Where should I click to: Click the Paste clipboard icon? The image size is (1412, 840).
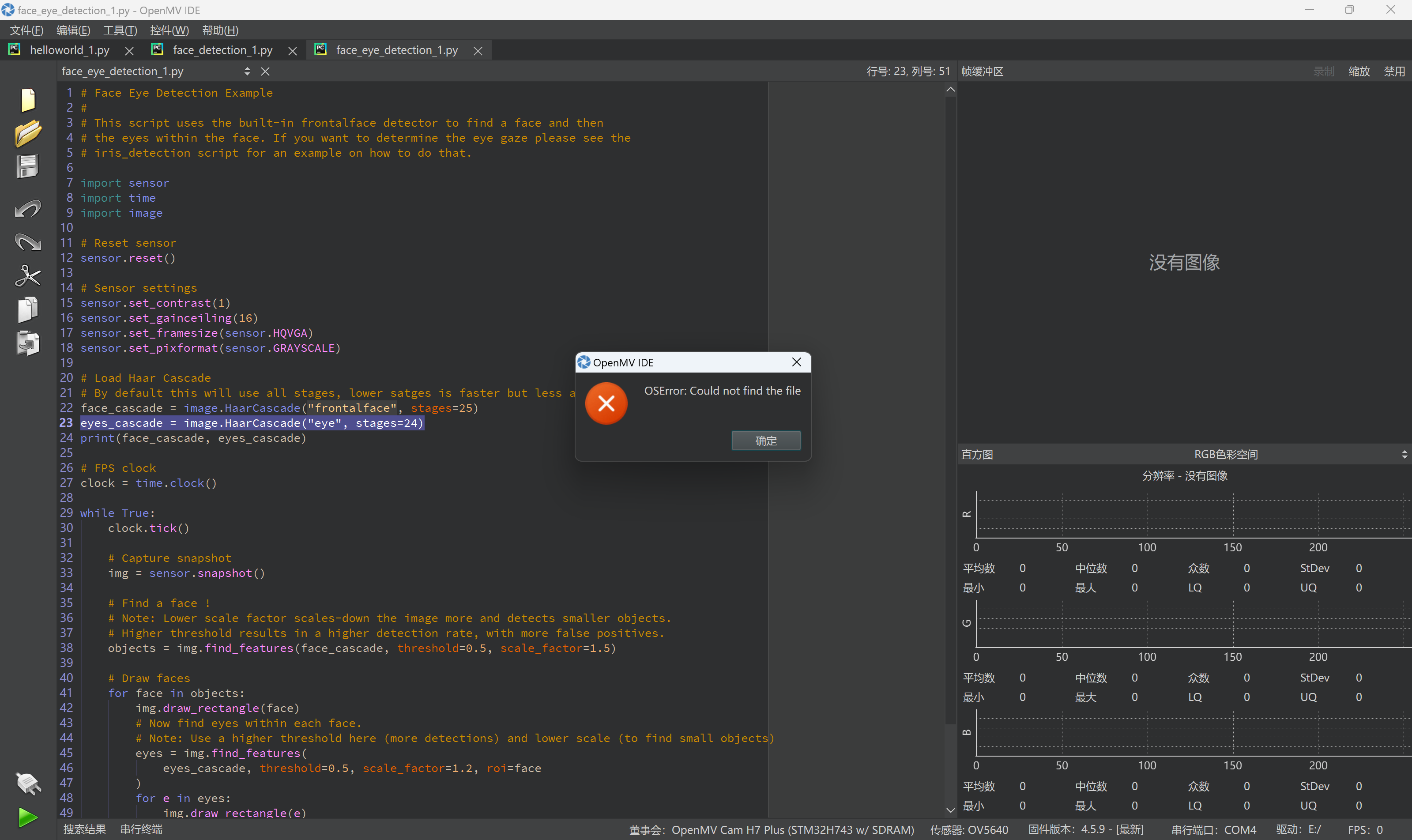[28, 343]
